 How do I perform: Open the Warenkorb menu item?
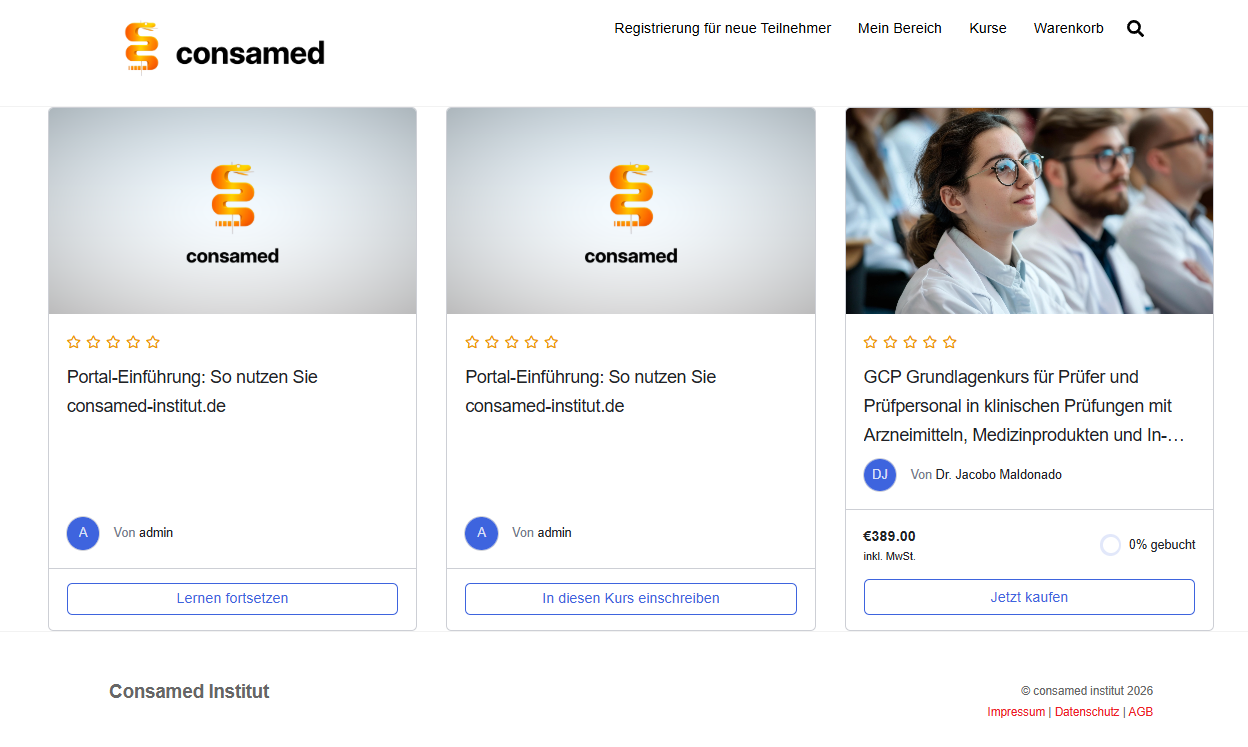[1068, 29]
